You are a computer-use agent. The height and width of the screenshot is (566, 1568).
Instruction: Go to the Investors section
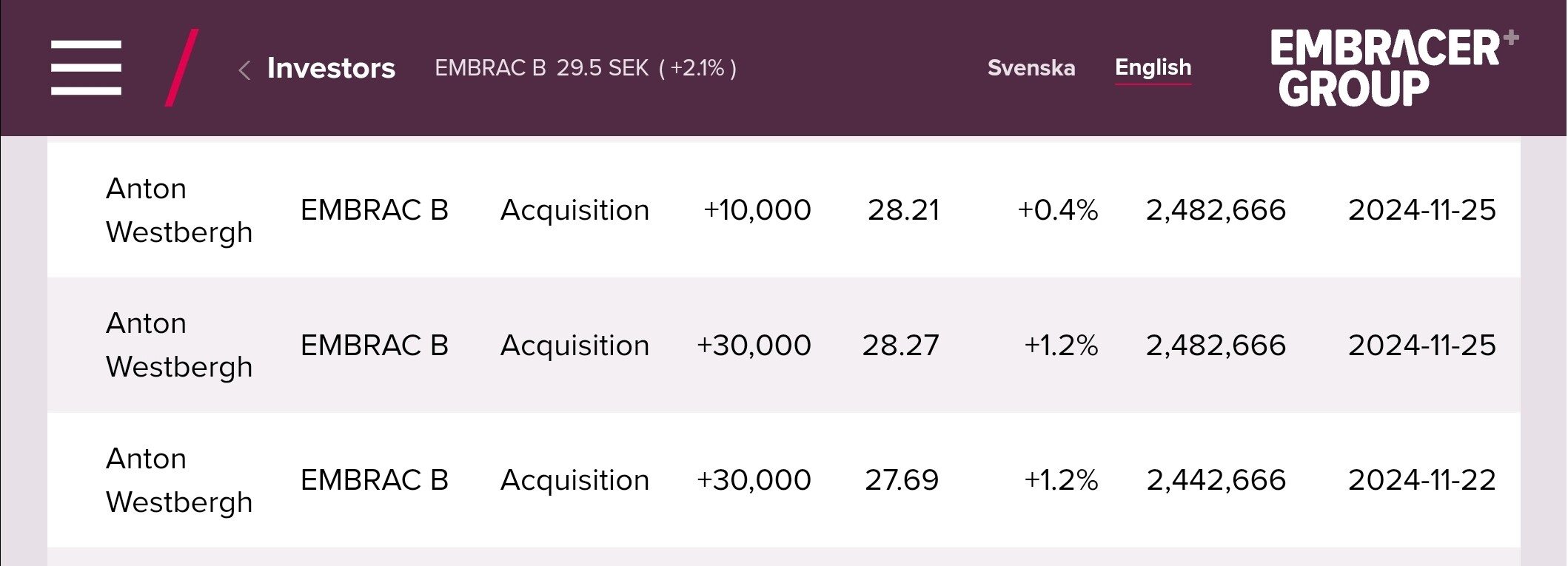pyautogui.click(x=331, y=68)
